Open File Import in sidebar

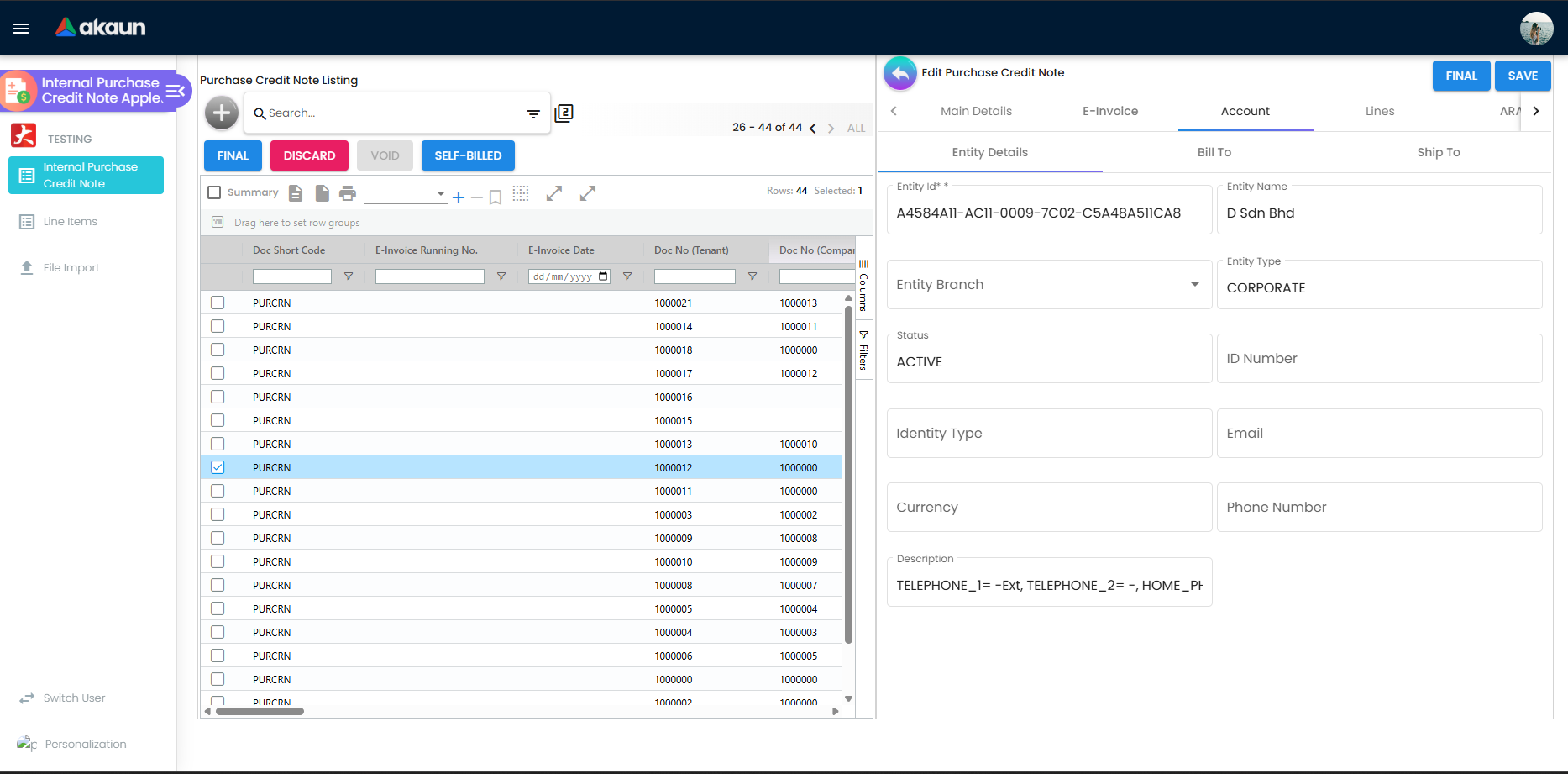[86, 268]
